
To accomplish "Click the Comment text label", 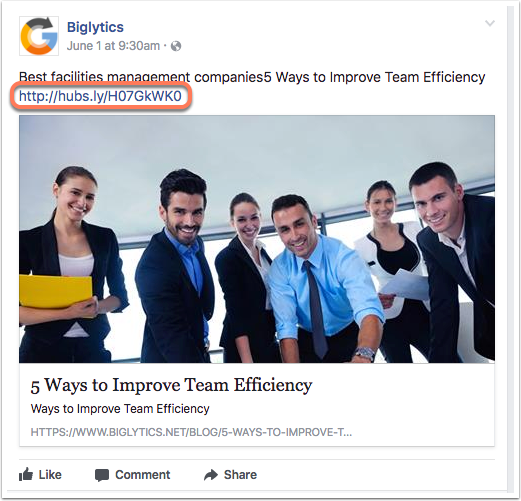I will coord(143,475).
